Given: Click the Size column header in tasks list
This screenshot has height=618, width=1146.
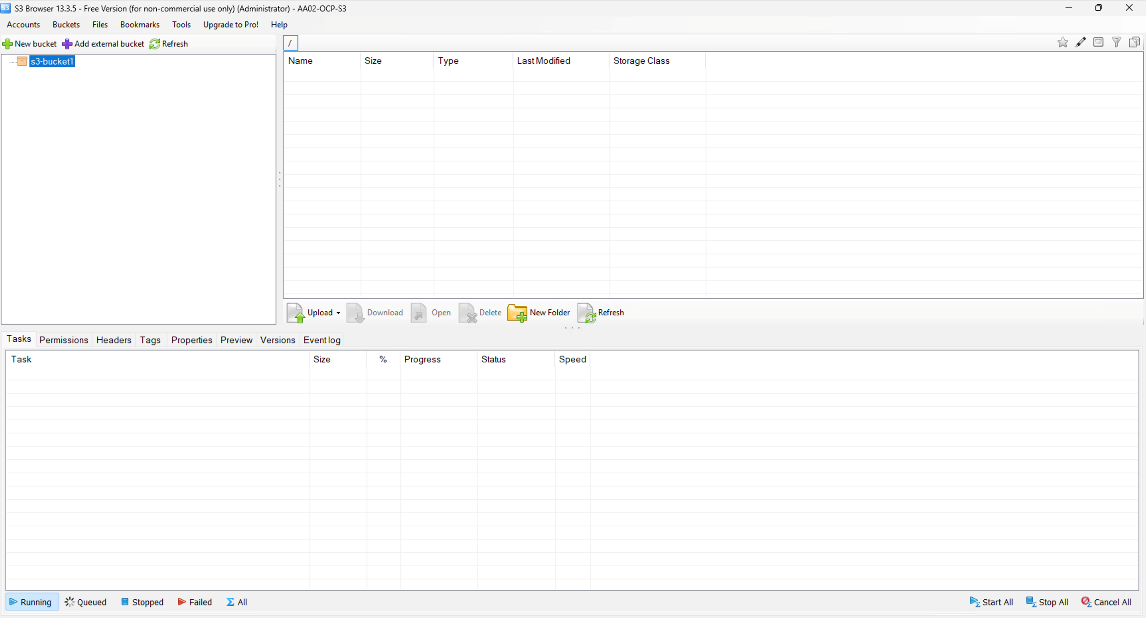Looking at the screenshot, I should (x=338, y=359).
